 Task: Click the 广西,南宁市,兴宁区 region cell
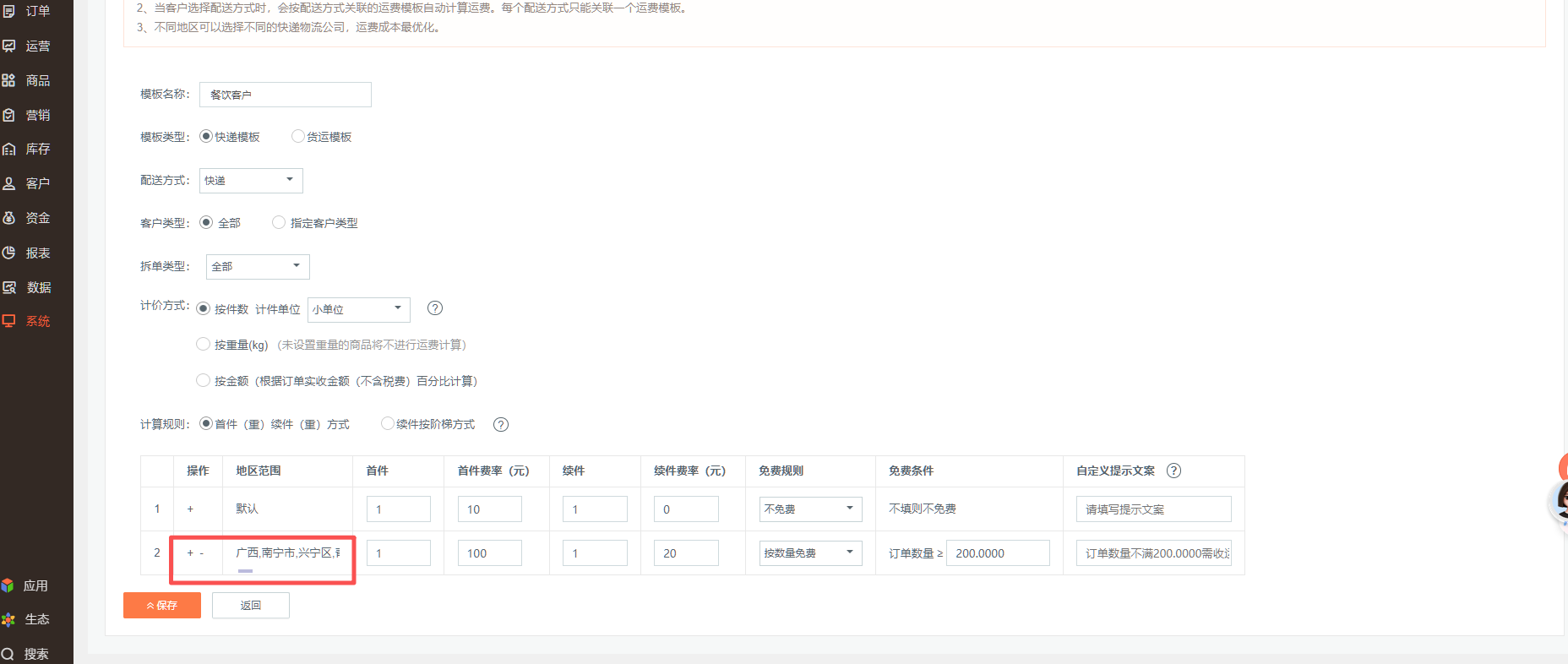[x=288, y=552]
